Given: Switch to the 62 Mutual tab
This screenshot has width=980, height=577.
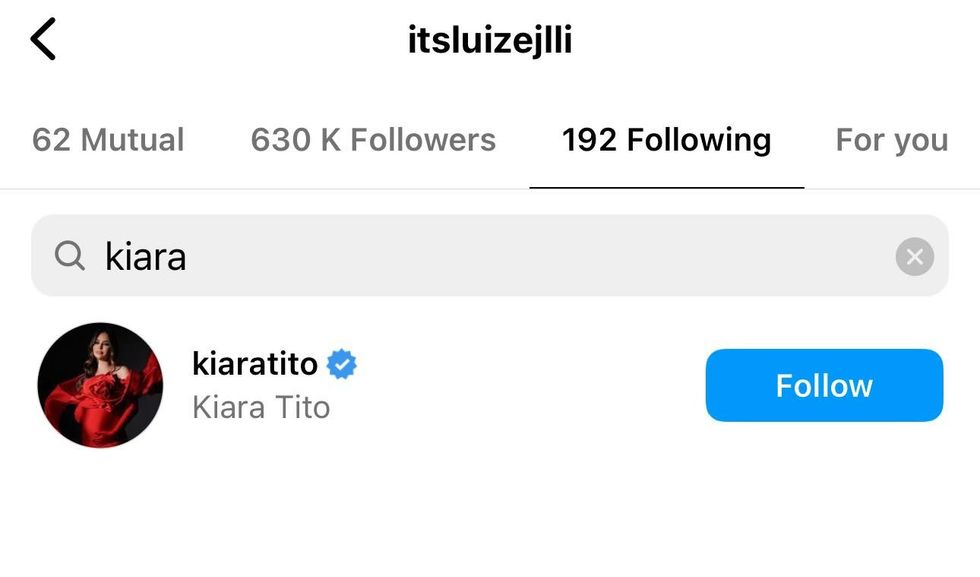Looking at the screenshot, I should coord(108,139).
